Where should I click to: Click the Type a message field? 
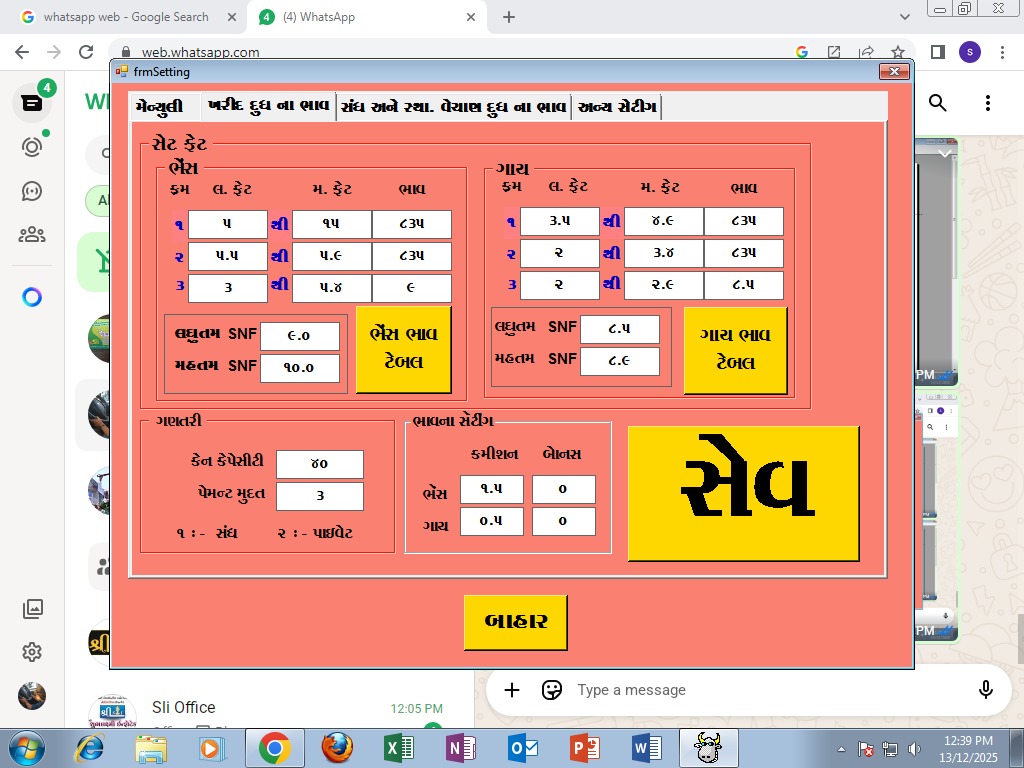point(760,690)
